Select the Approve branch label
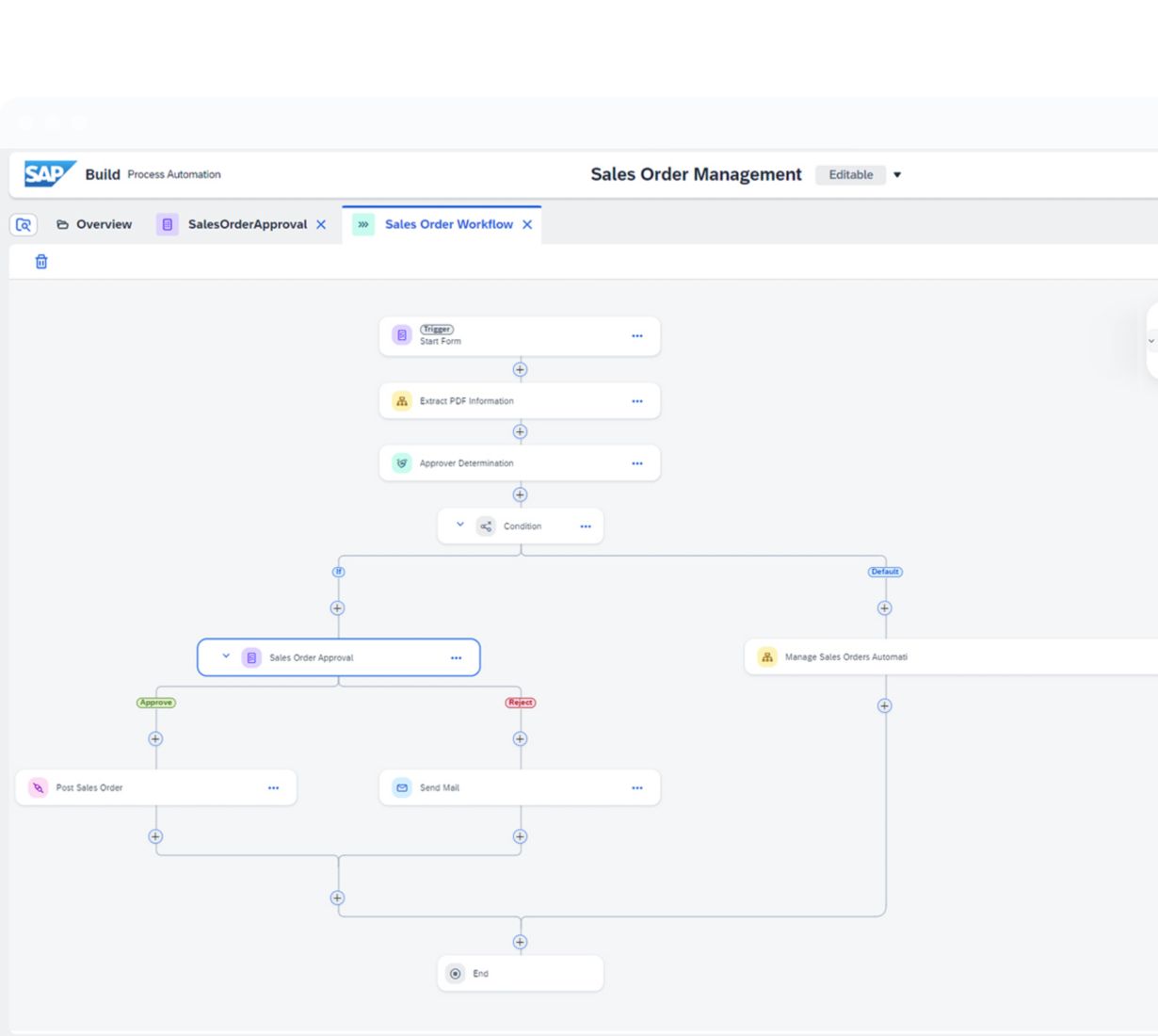 click(156, 703)
